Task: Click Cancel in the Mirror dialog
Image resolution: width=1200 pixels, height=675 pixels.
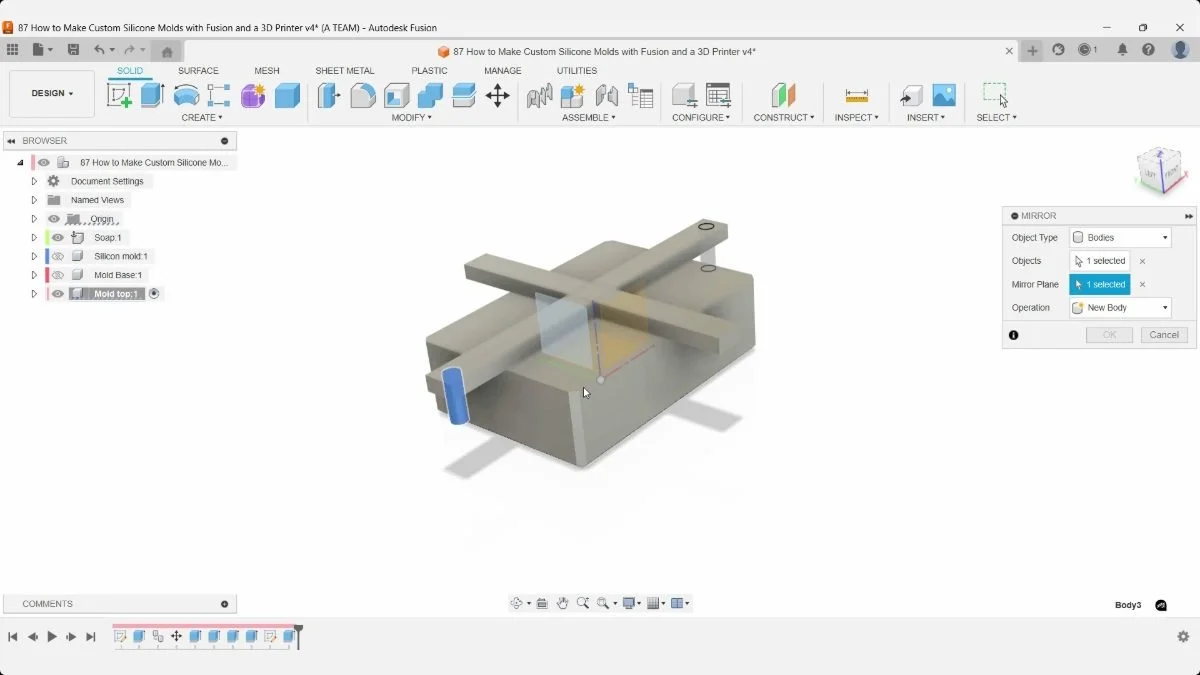Action: coord(1164,335)
